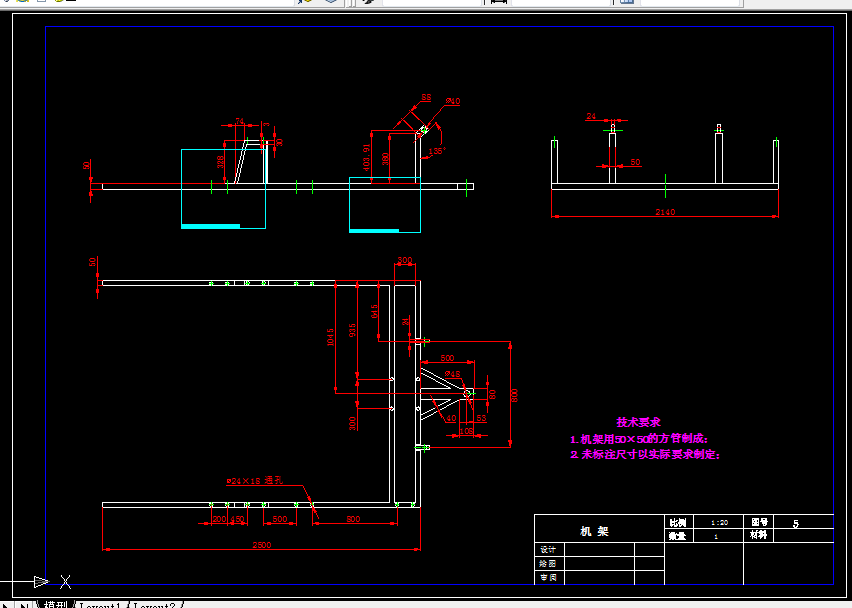
Task: Select the vertical 800 dimension beside bracket
Action: pyautogui.click(x=514, y=395)
